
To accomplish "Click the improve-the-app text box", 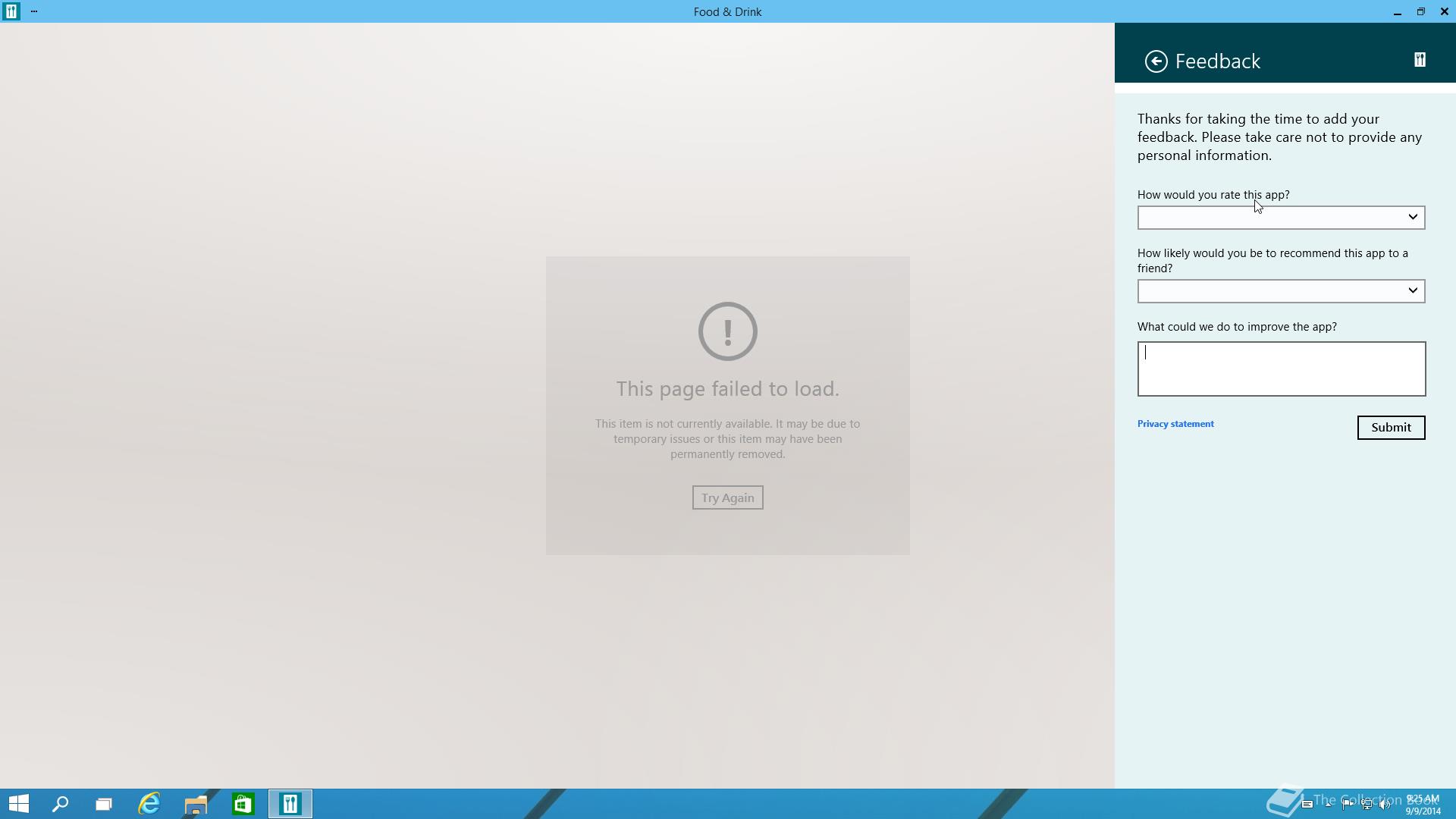I will (x=1281, y=369).
